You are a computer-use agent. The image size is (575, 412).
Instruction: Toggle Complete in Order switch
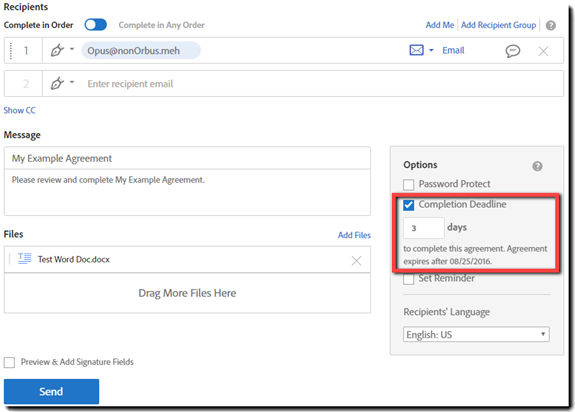95,25
